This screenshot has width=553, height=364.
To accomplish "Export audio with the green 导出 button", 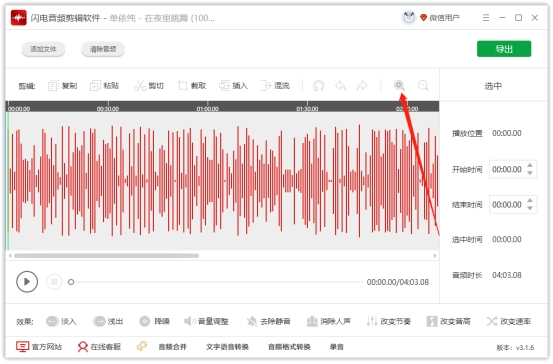I will (504, 49).
